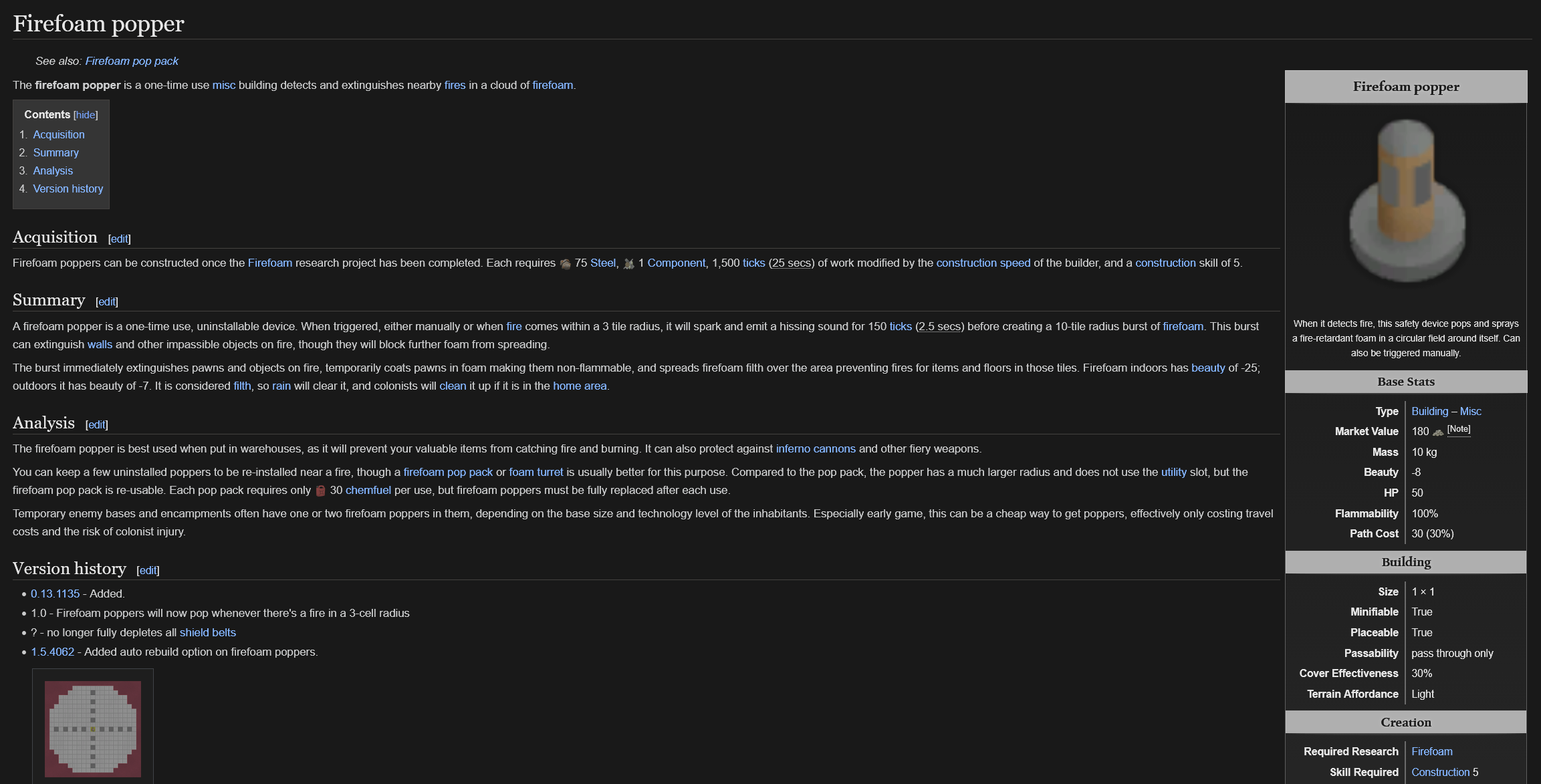Open the shield belts link
The height and width of the screenshot is (784, 1541).
[207, 632]
